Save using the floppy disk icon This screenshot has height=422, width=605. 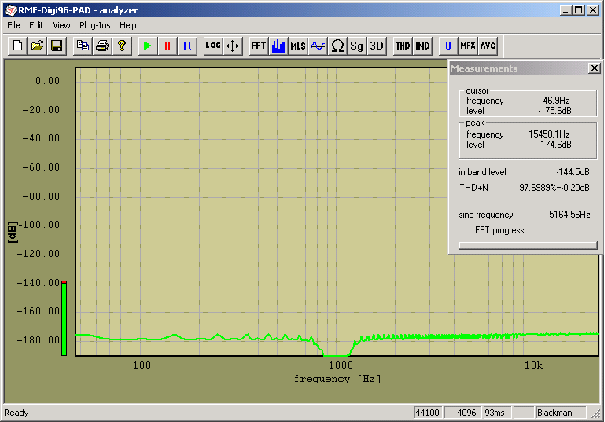(55, 45)
